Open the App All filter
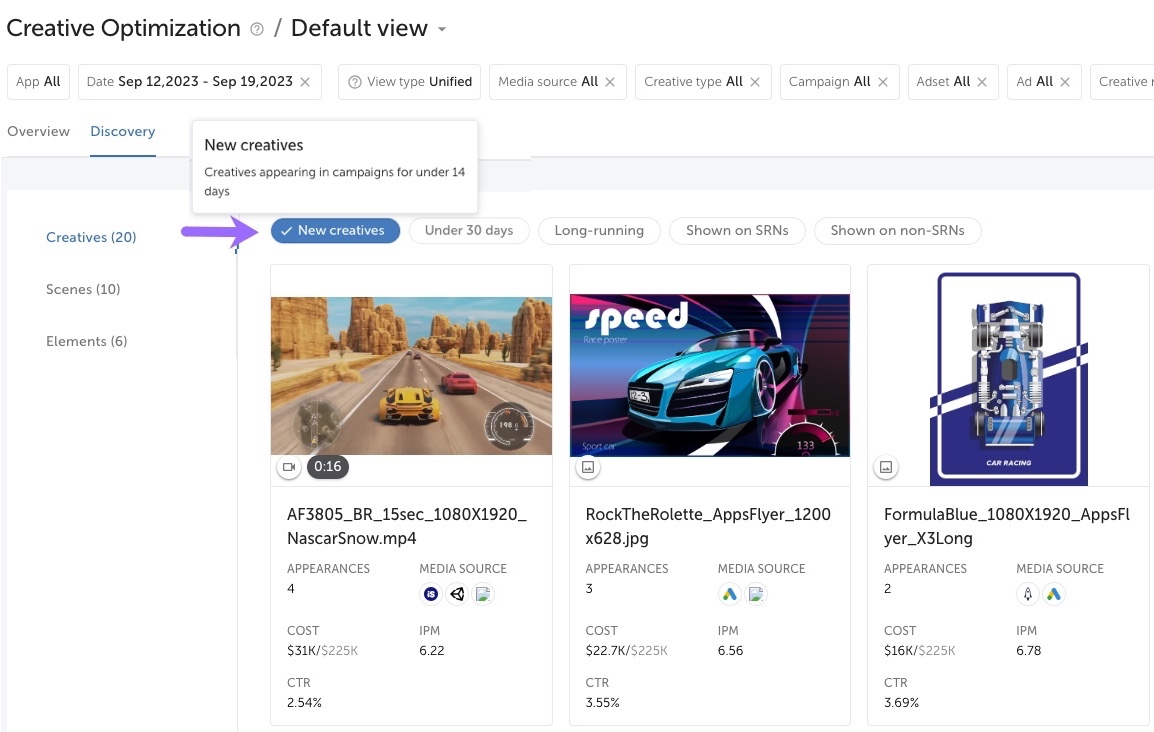The height and width of the screenshot is (732, 1154). [x=38, y=82]
